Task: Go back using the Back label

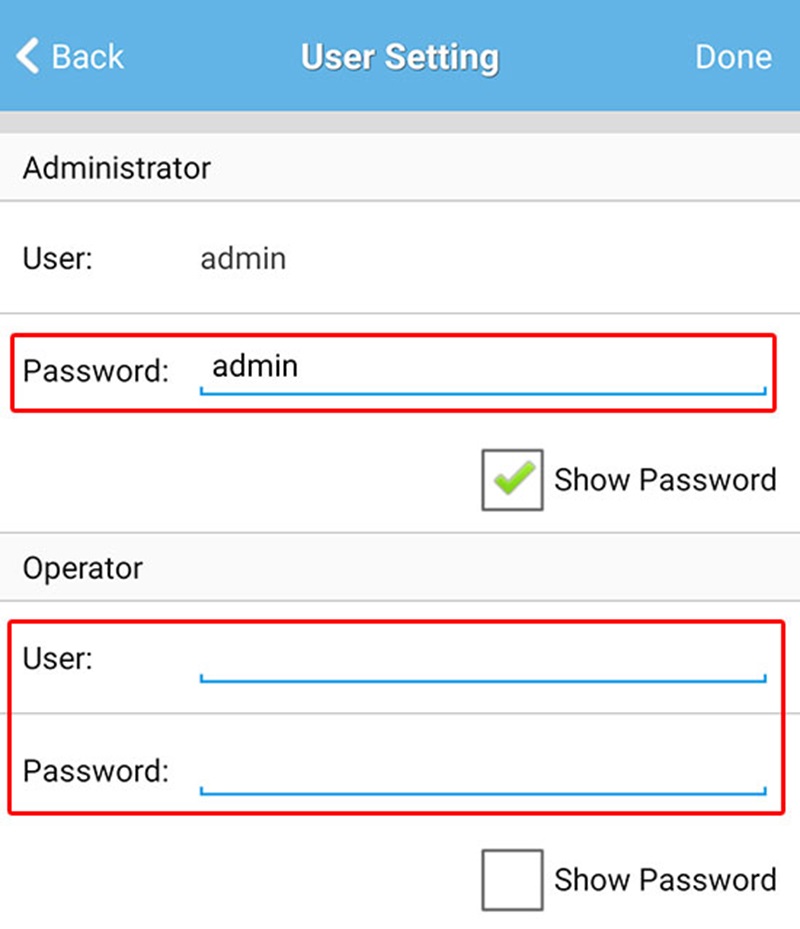Action: [x=88, y=57]
